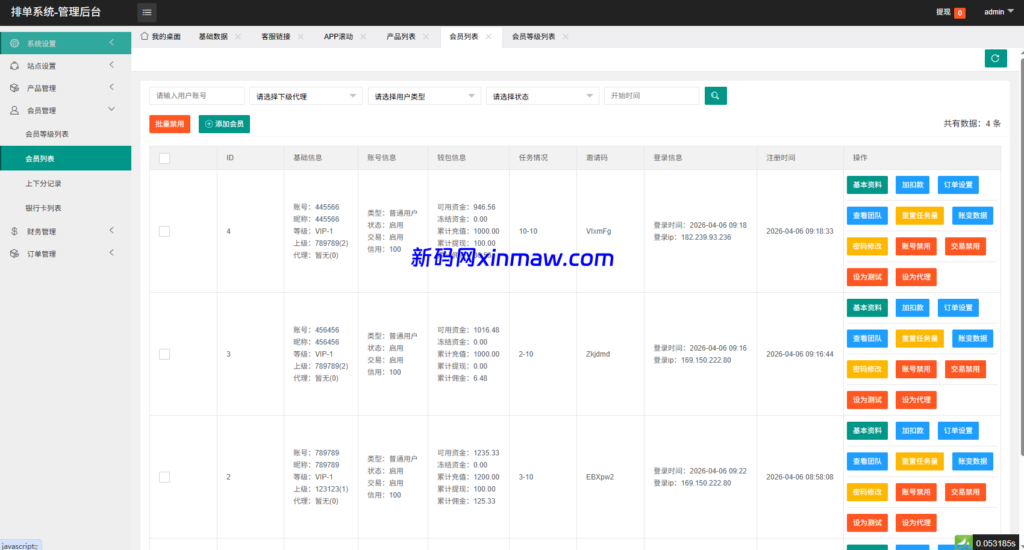Click the 添加会员 button

(224, 124)
